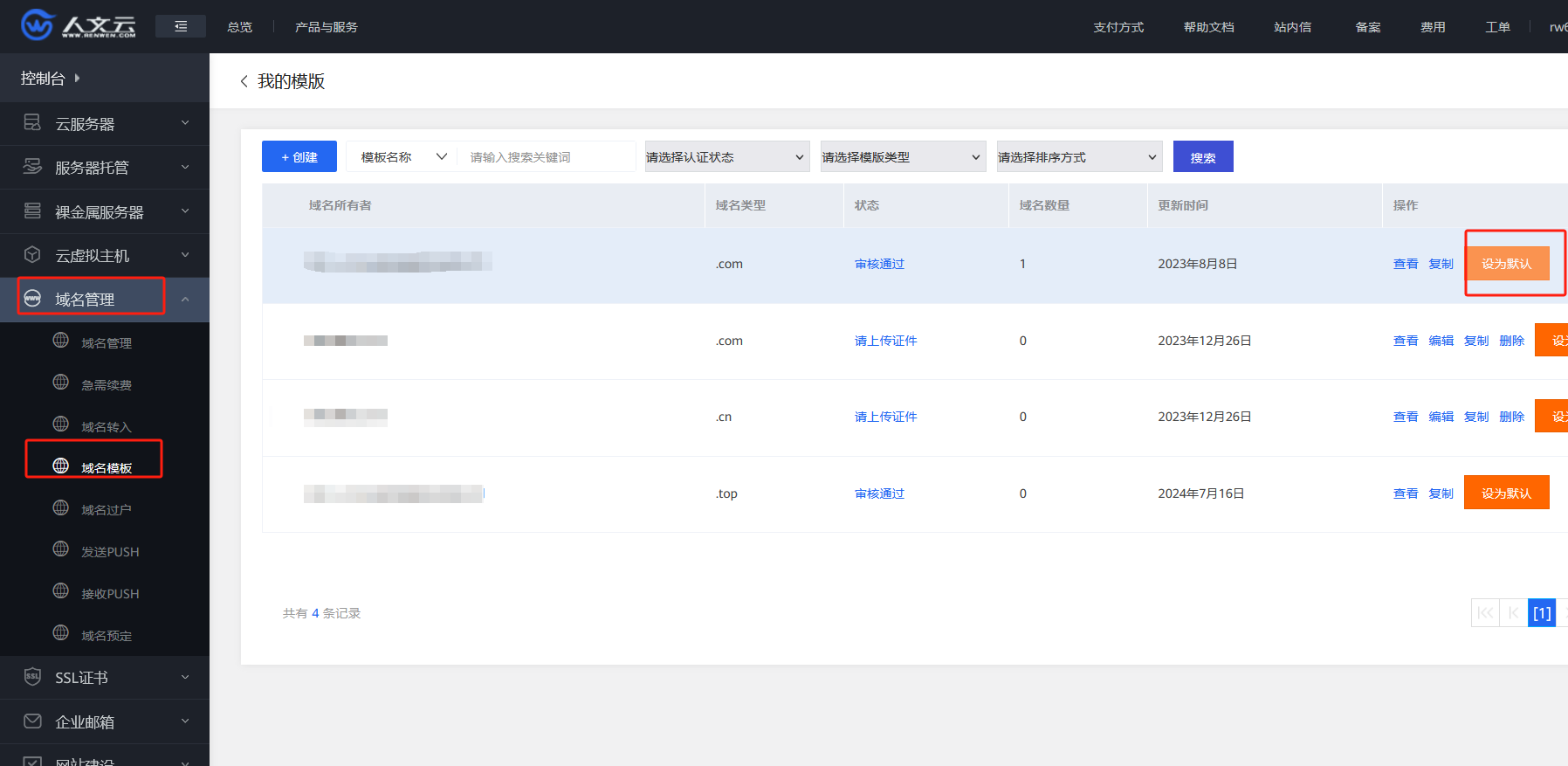
Task: Open the 请选择模版类型 dropdown
Action: click(904, 157)
